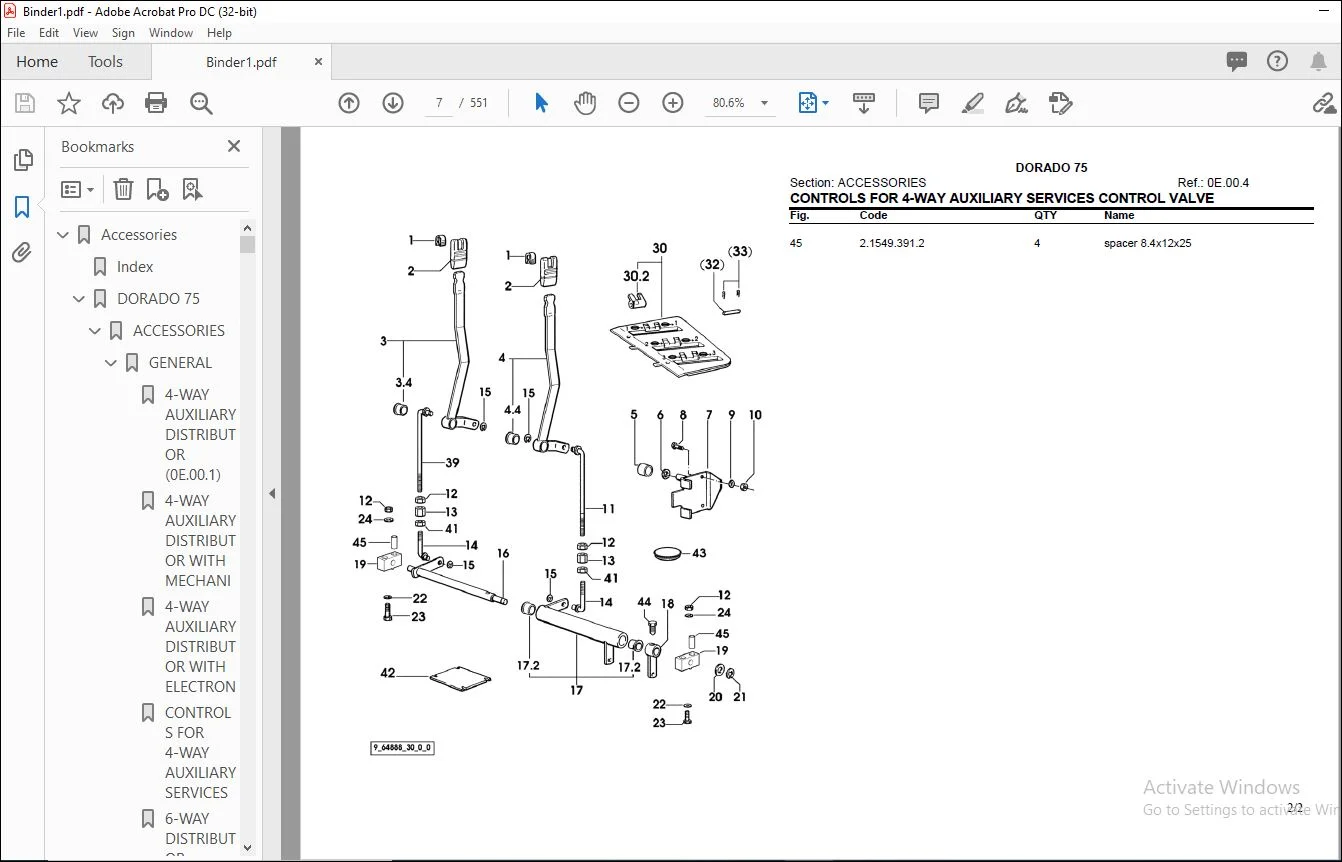Open bookmark 4-WAY AUXILIARY DISTRIBUTOR WITH ELECTRON
This screenshot has height=862, width=1342.
click(200, 646)
